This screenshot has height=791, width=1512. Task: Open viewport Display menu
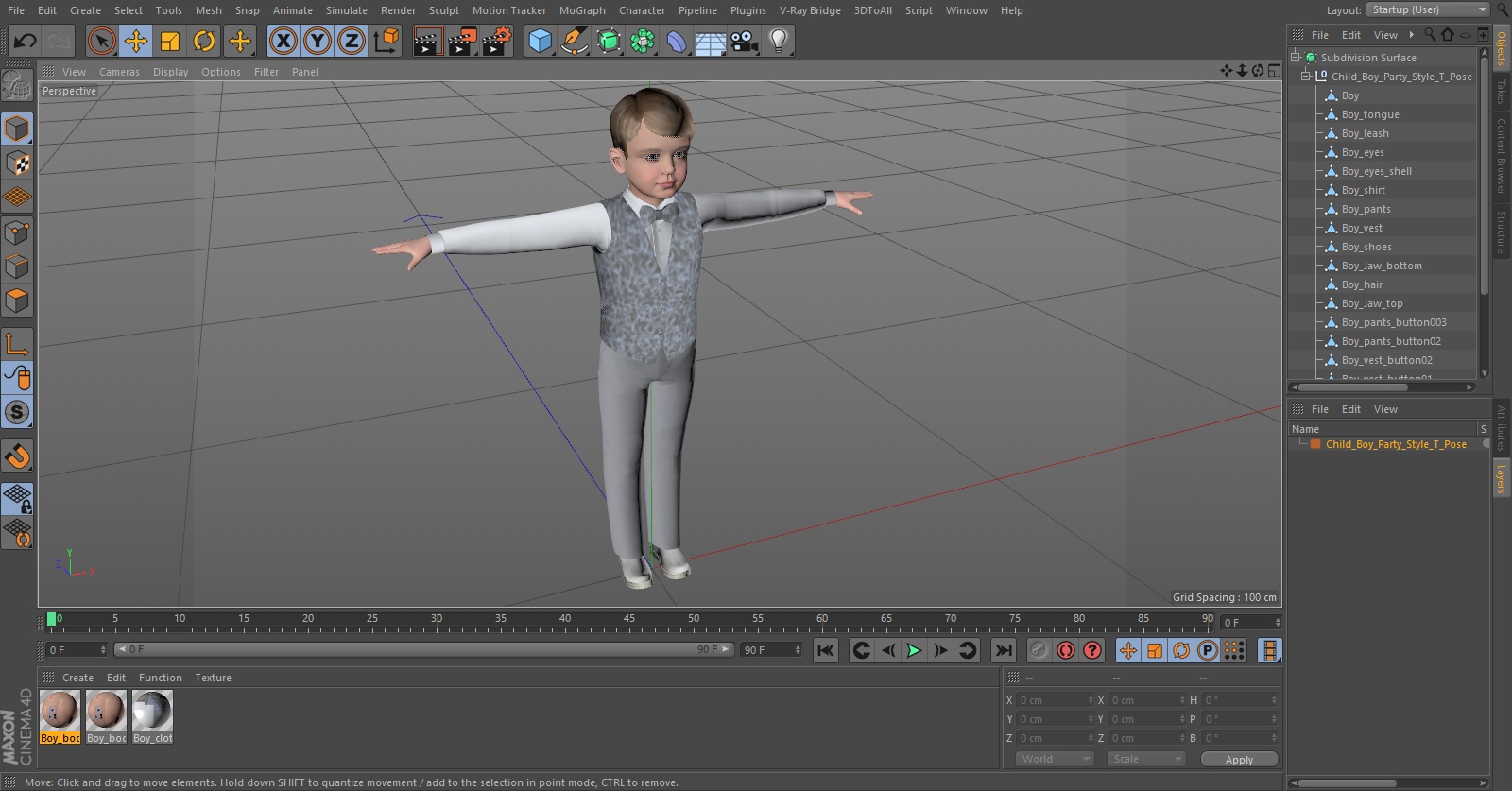click(170, 72)
